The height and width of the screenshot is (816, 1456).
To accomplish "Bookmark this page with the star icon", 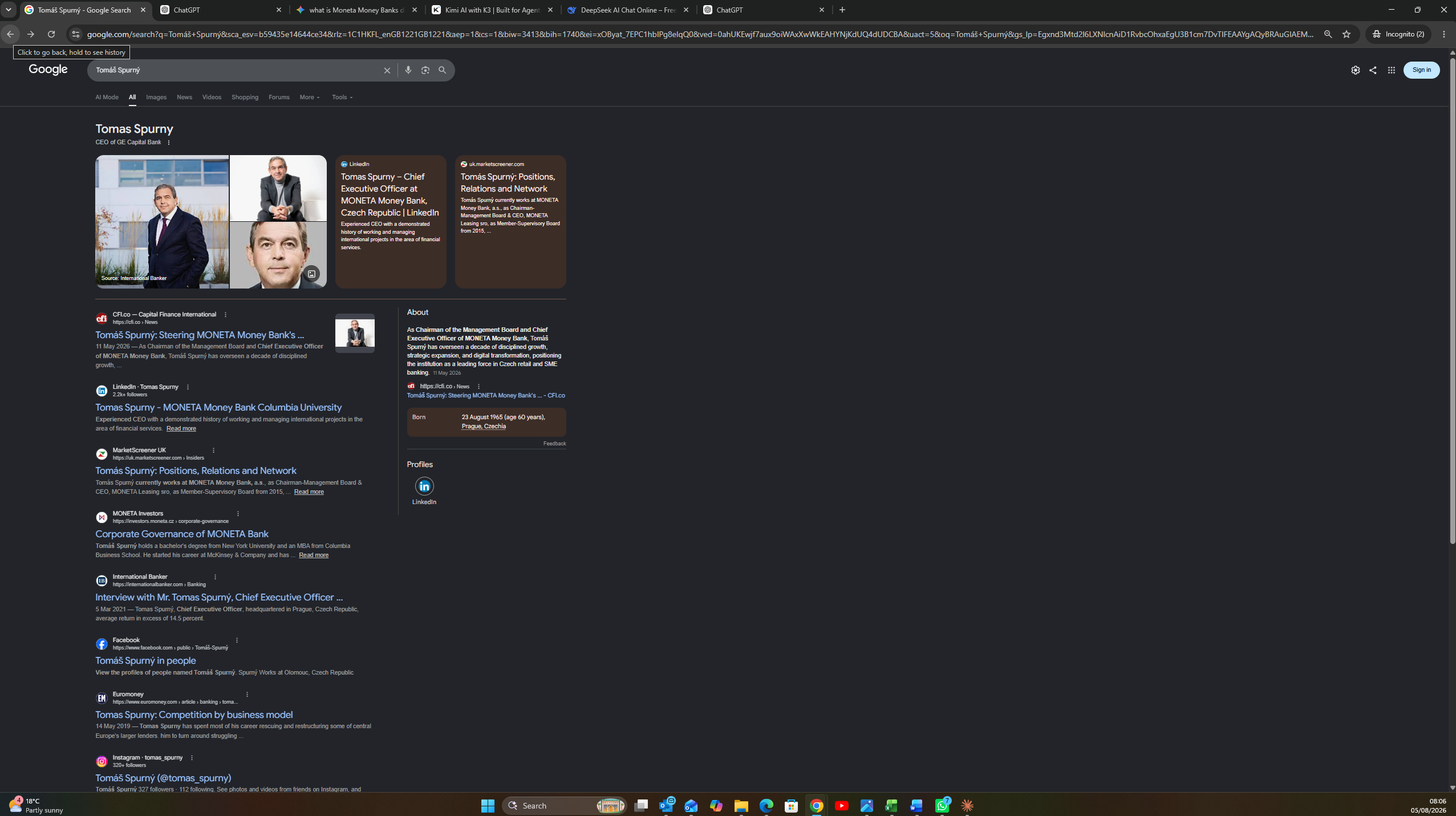I will pos(1347,34).
